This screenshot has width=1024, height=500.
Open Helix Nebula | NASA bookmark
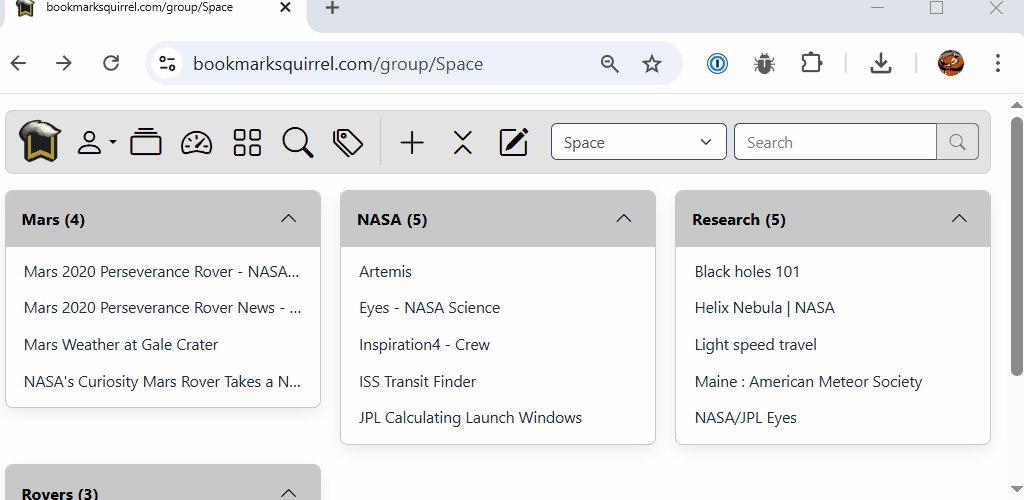[765, 308]
